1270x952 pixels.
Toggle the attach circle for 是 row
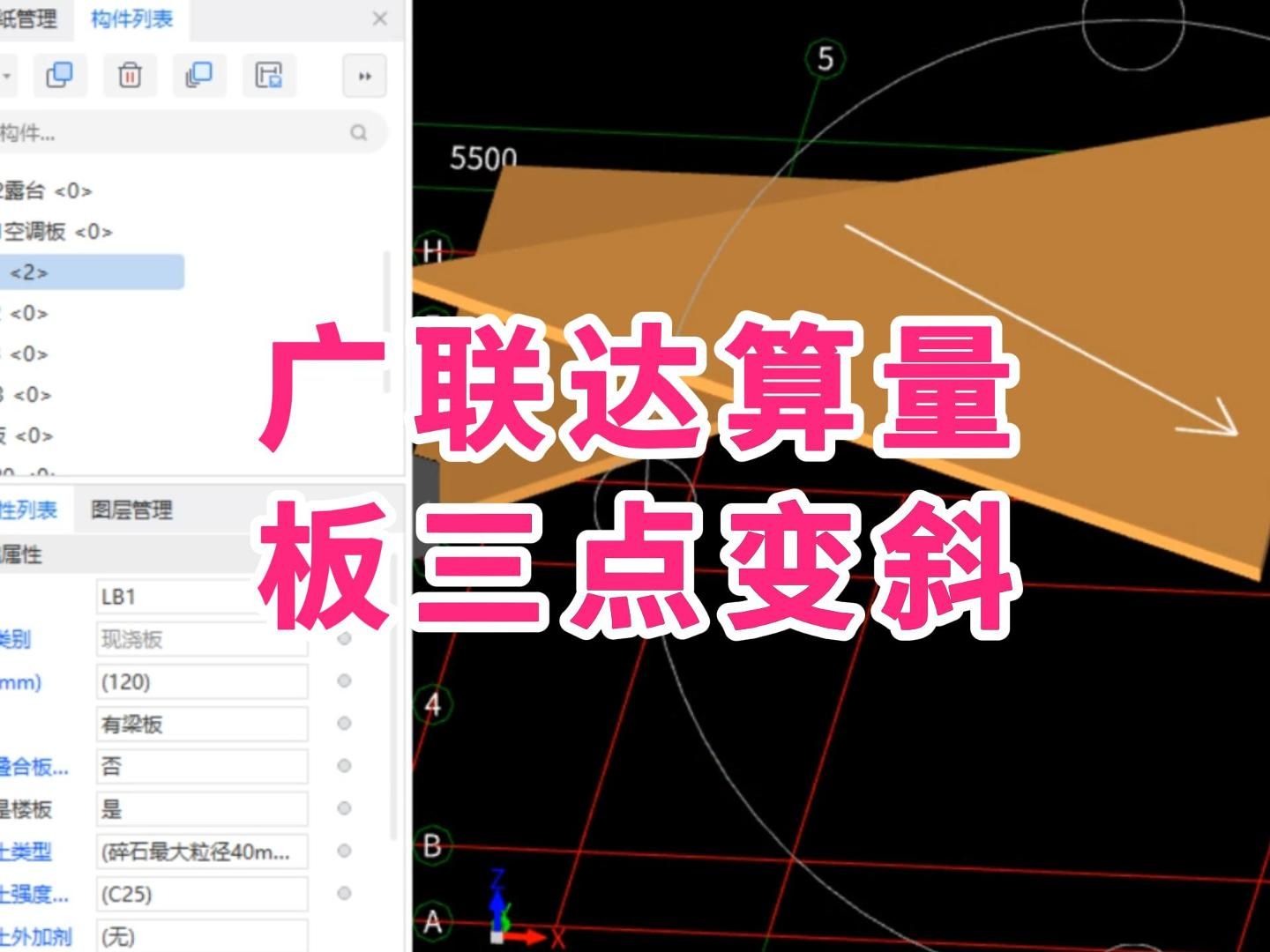coord(344,807)
